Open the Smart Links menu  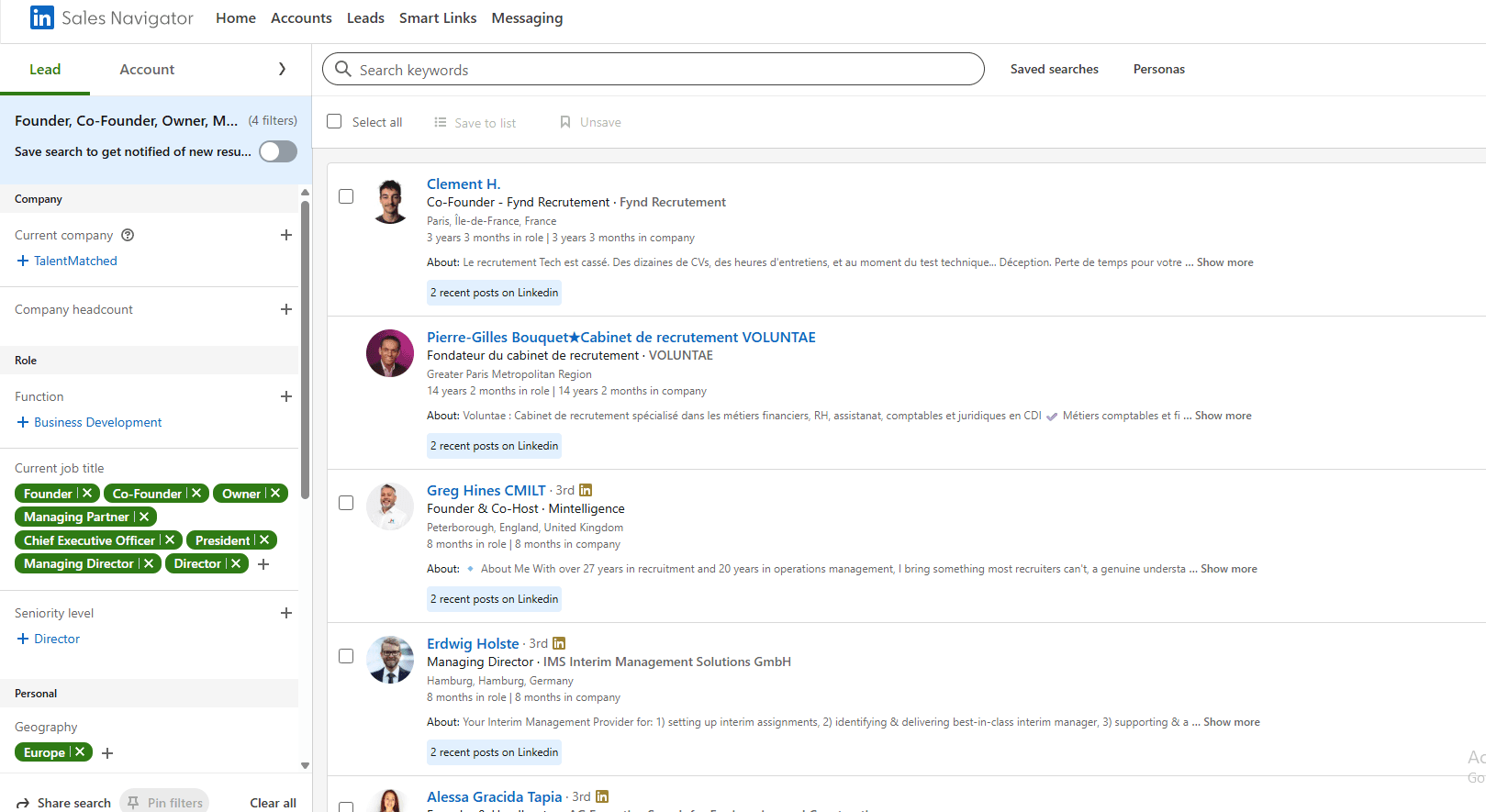coord(438,18)
